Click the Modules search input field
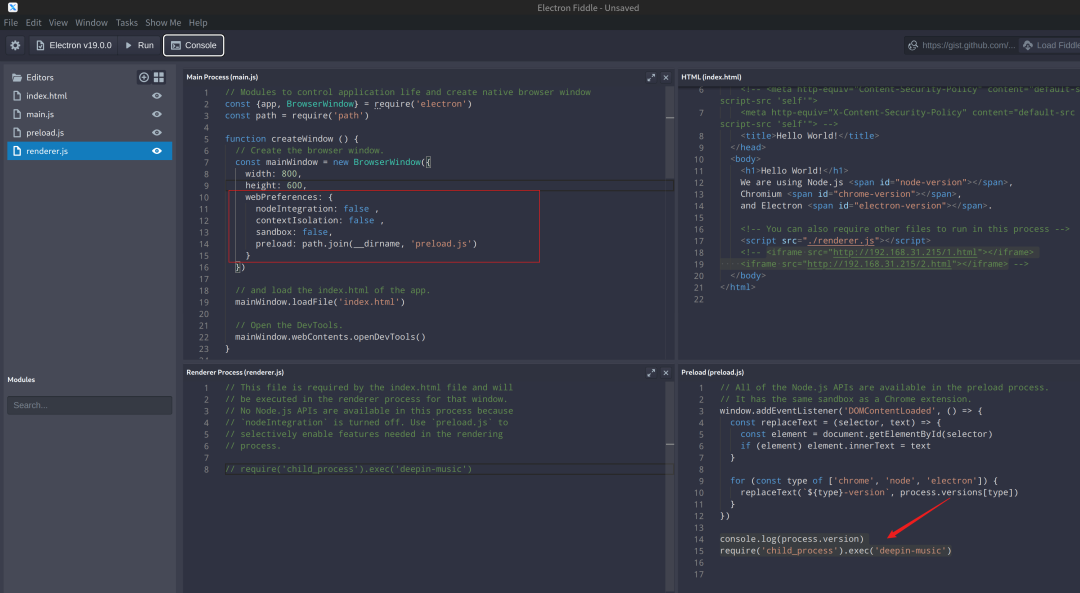 click(x=89, y=405)
